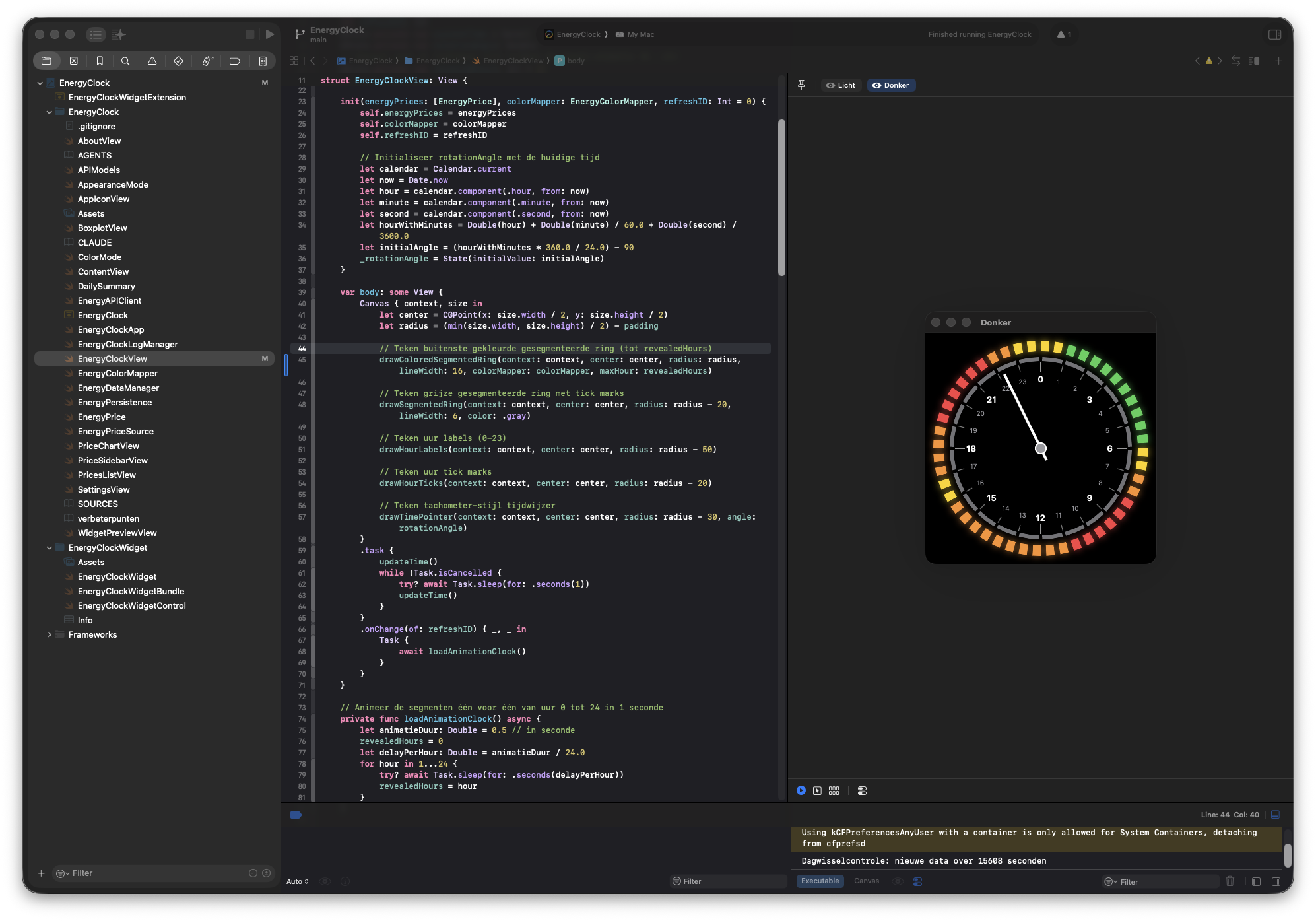
Task: Click the Executable scope button in the console
Action: coord(820,881)
